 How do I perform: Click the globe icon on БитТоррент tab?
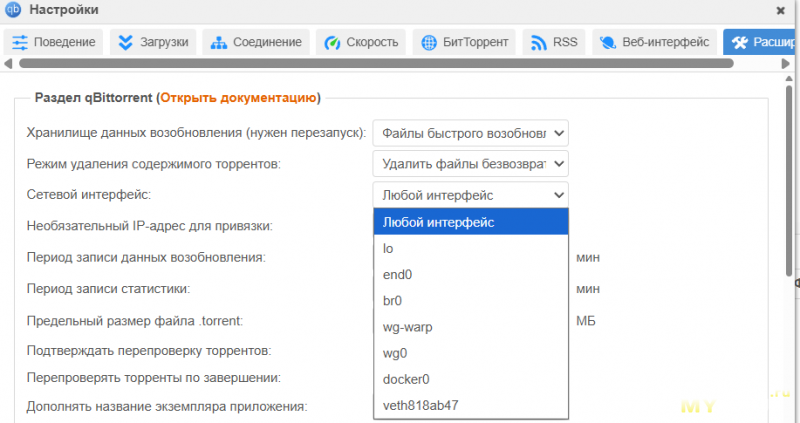pyautogui.click(x=429, y=43)
